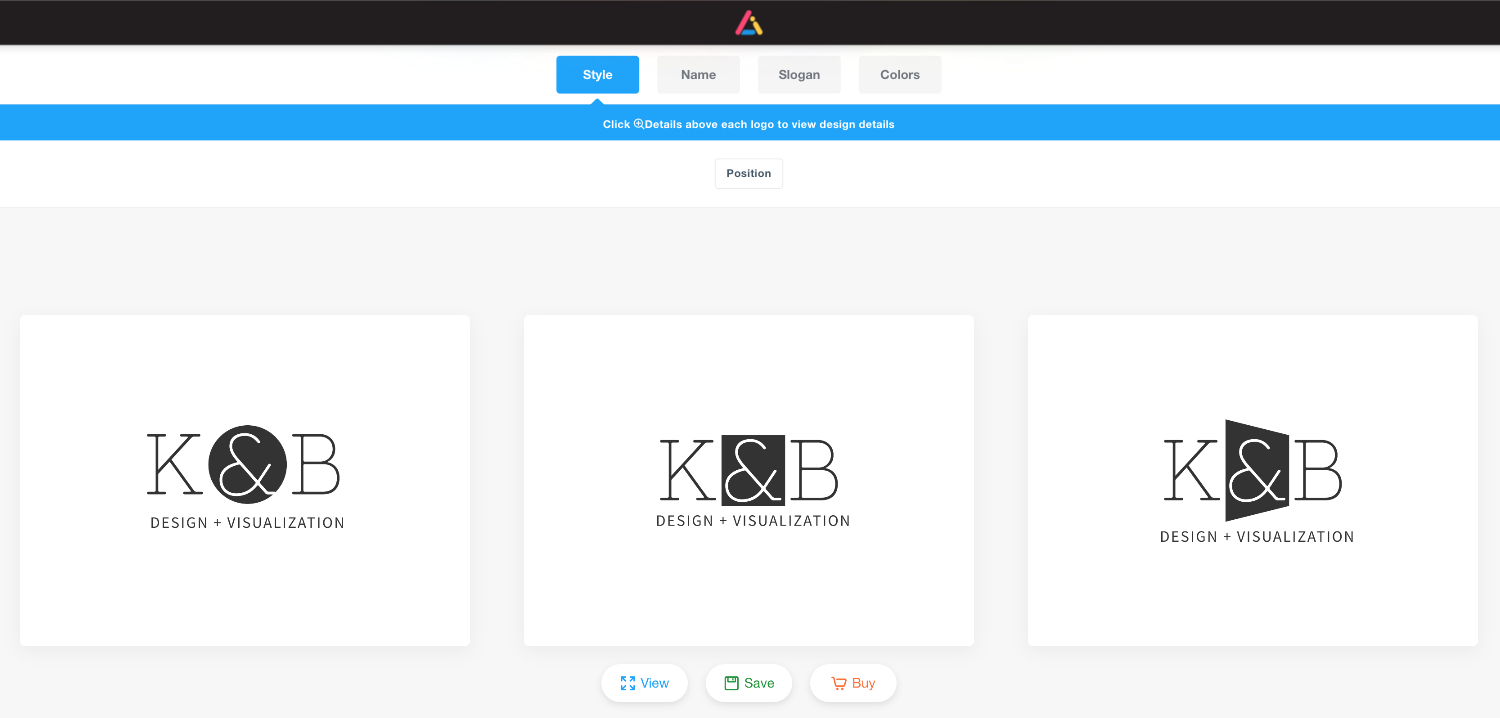Click the floppy disk Save icon
The width and height of the screenshot is (1500, 718).
coord(732,683)
